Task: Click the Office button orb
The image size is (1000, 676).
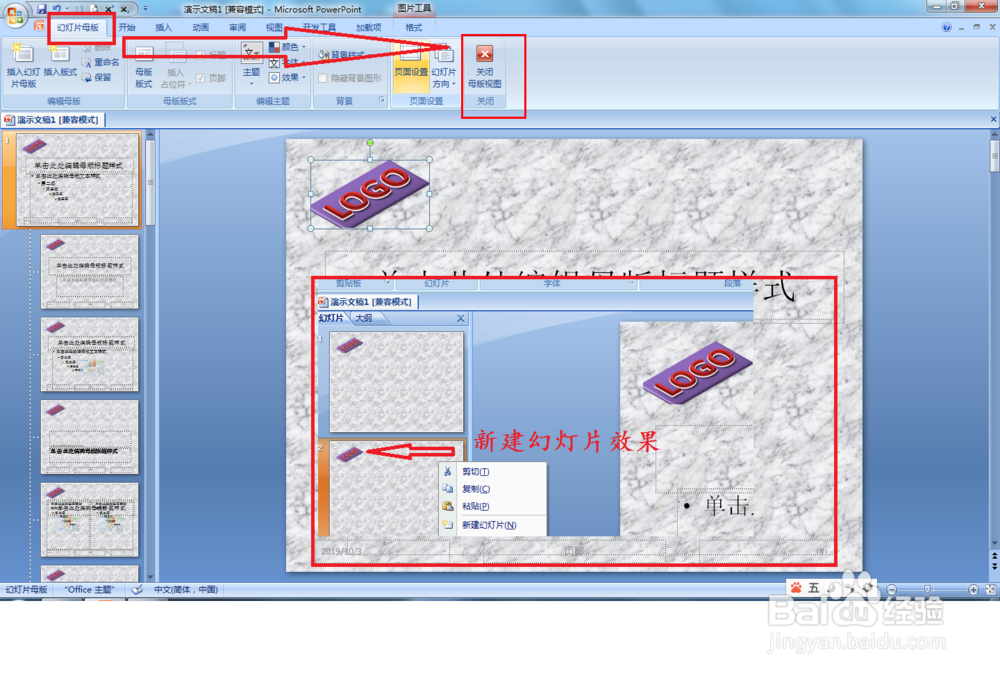Action: coord(15,14)
